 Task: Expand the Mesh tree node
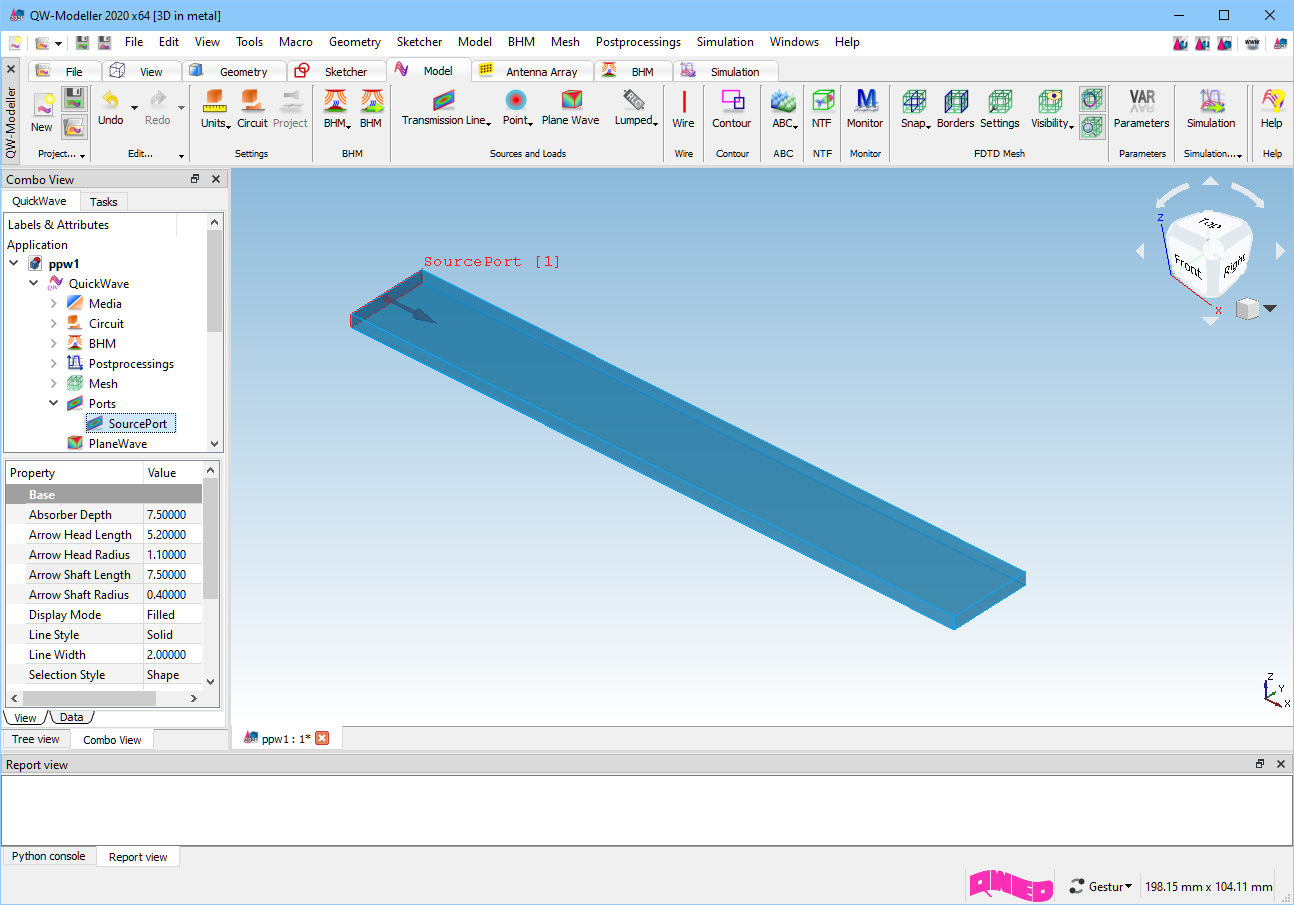point(53,384)
